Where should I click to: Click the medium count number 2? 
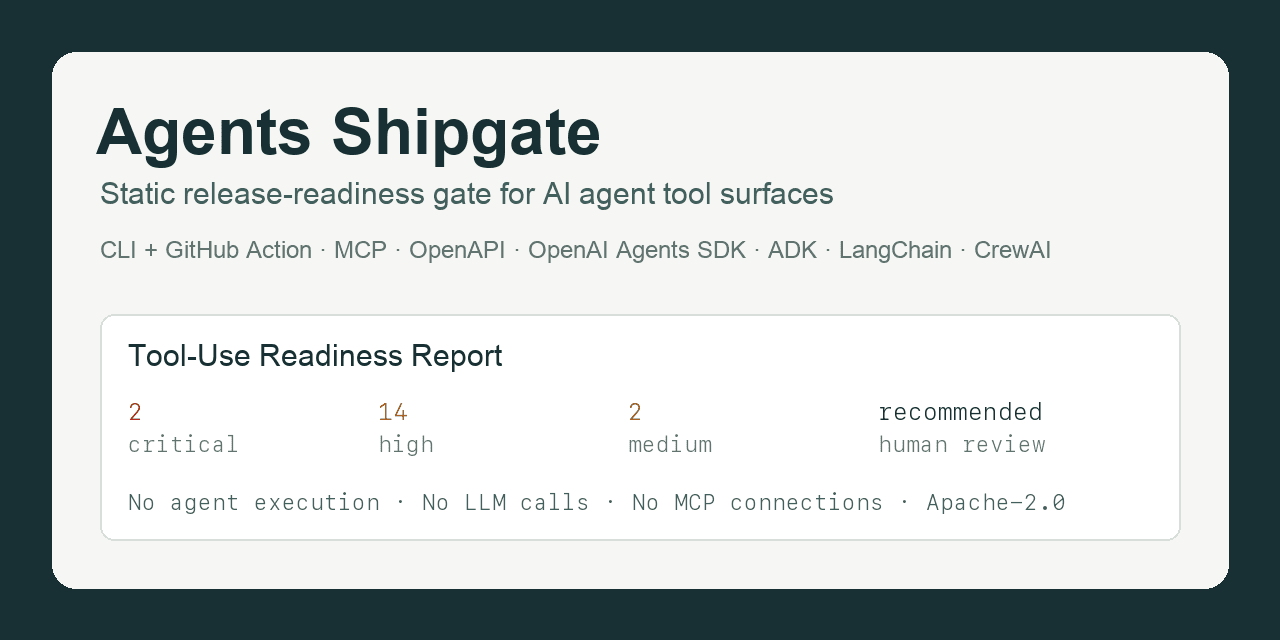(635, 412)
